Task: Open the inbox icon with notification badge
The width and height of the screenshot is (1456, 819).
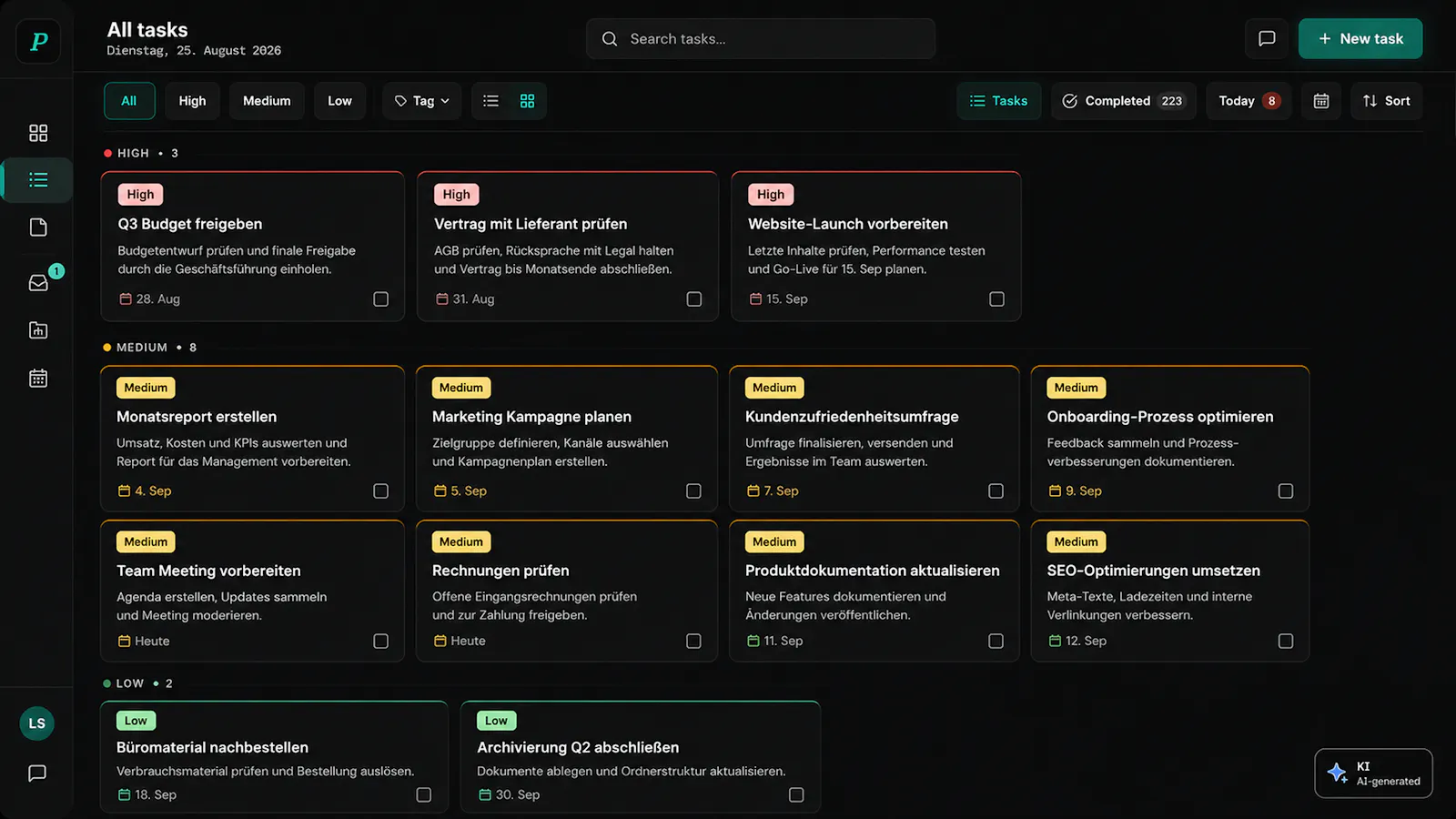Action: pos(38,283)
